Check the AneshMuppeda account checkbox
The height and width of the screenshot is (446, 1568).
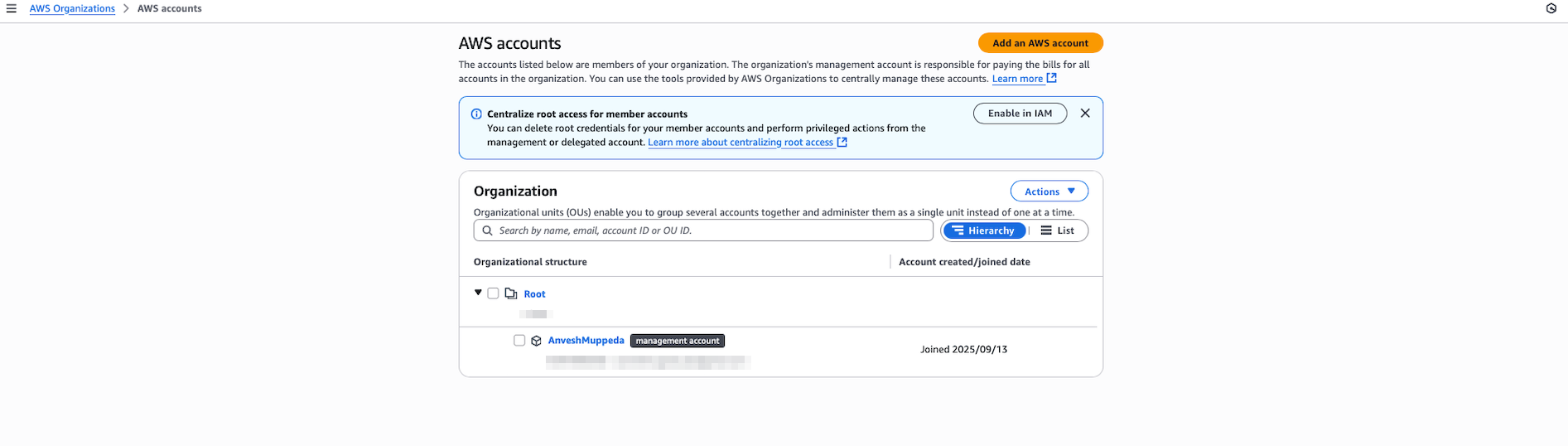pos(519,341)
